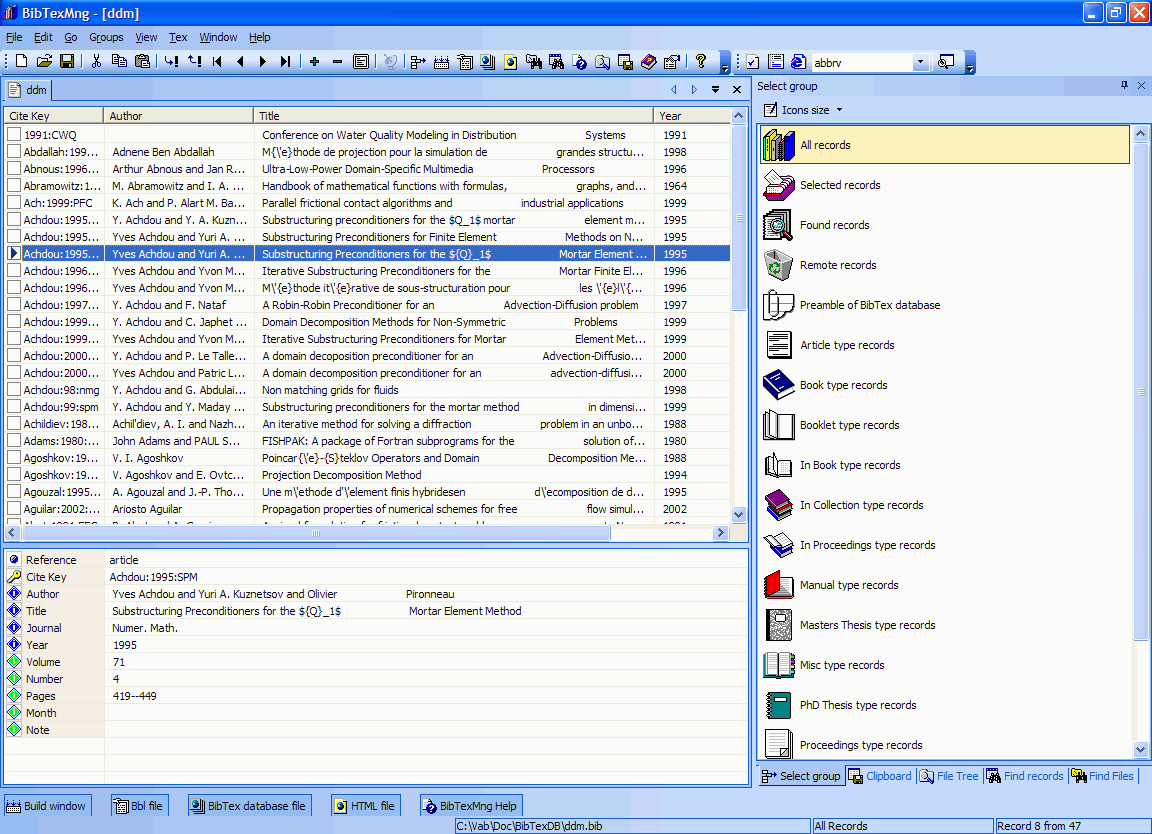Open the ddm tab list dropdown arrow

(715, 90)
